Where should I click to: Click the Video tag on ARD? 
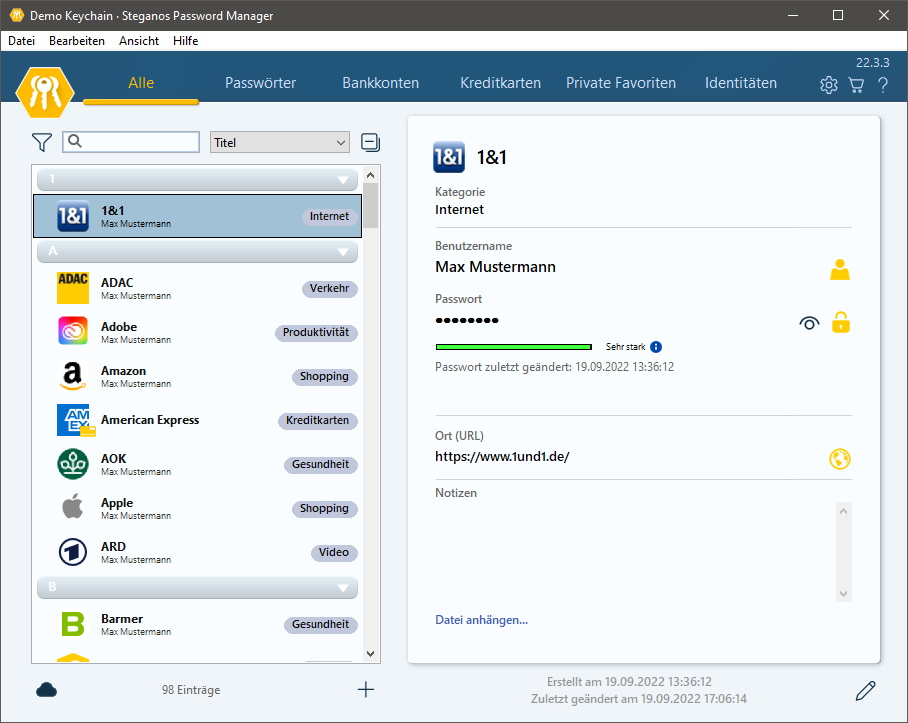point(334,552)
